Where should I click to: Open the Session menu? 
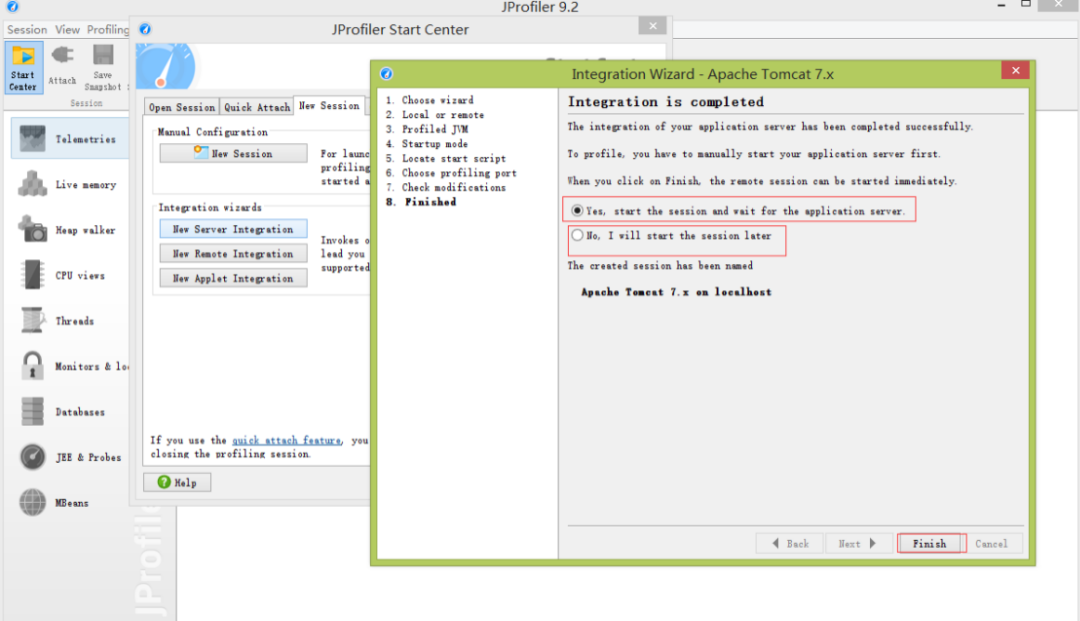[27, 30]
